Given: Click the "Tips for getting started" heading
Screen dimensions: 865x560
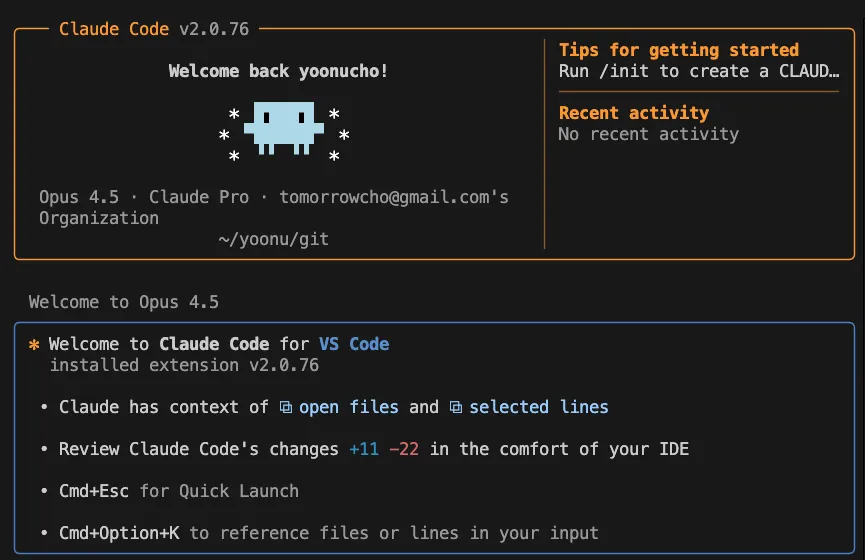Looking at the screenshot, I should (x=678, y=50).
